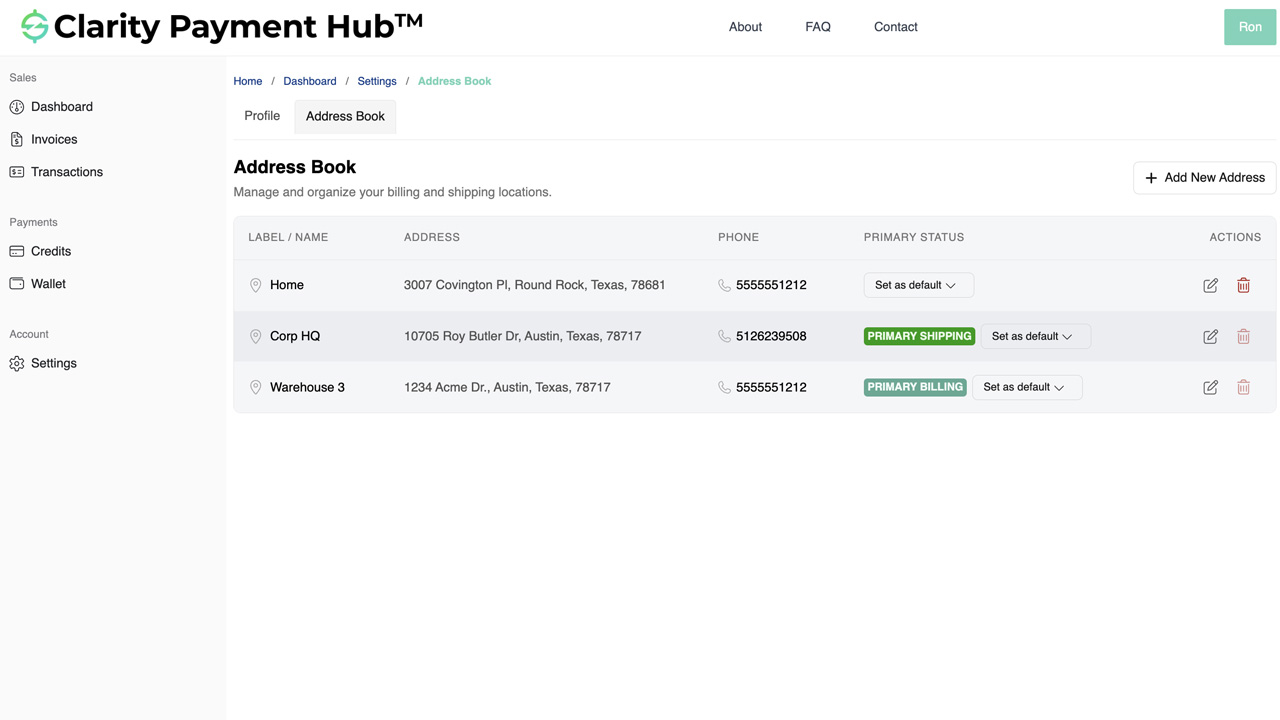Open the Set as default dropdown for Home

(918, 285)
